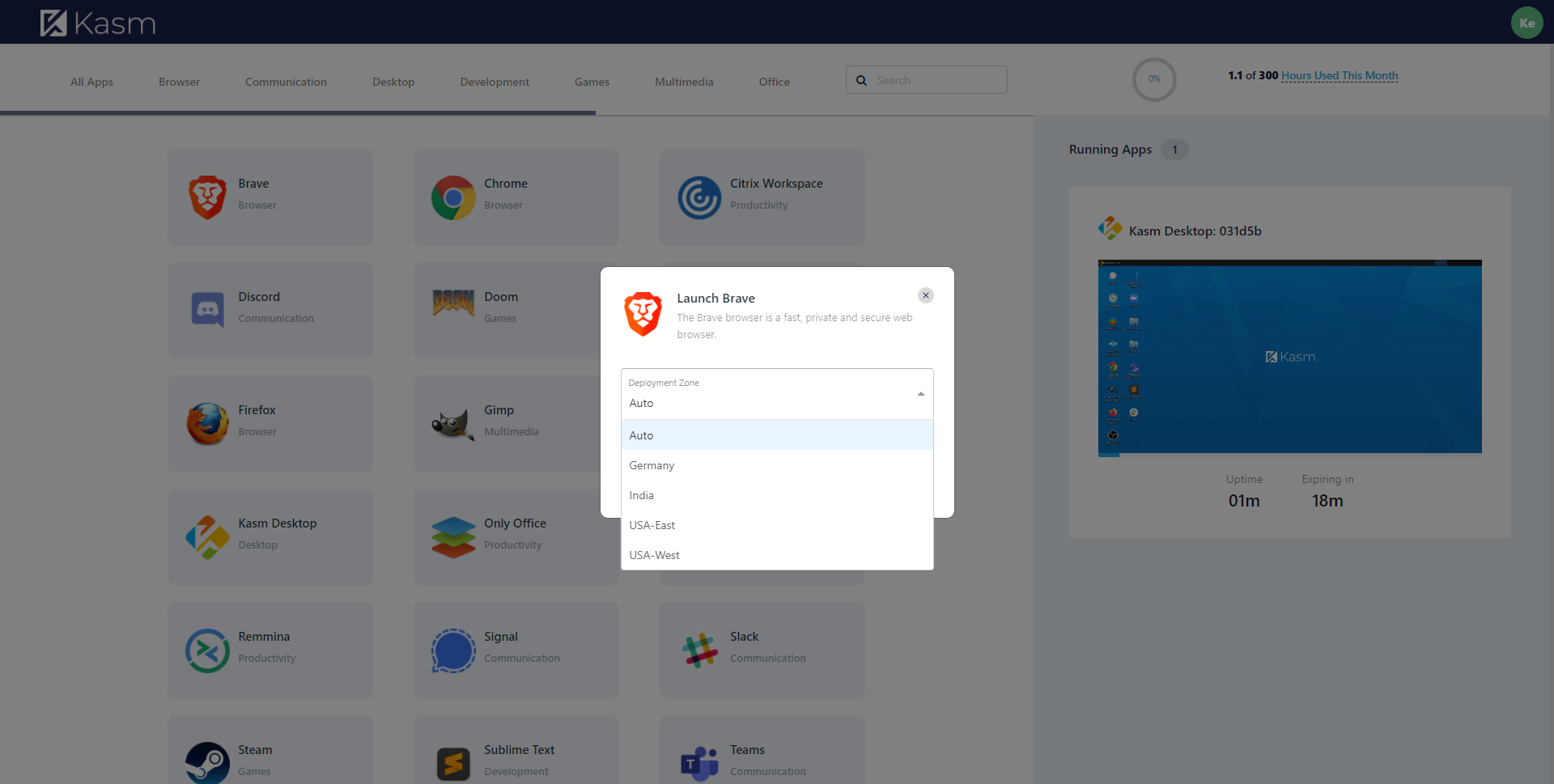
Task: Click the Kasm Desktop app icon
Action: tap(207, 537)
